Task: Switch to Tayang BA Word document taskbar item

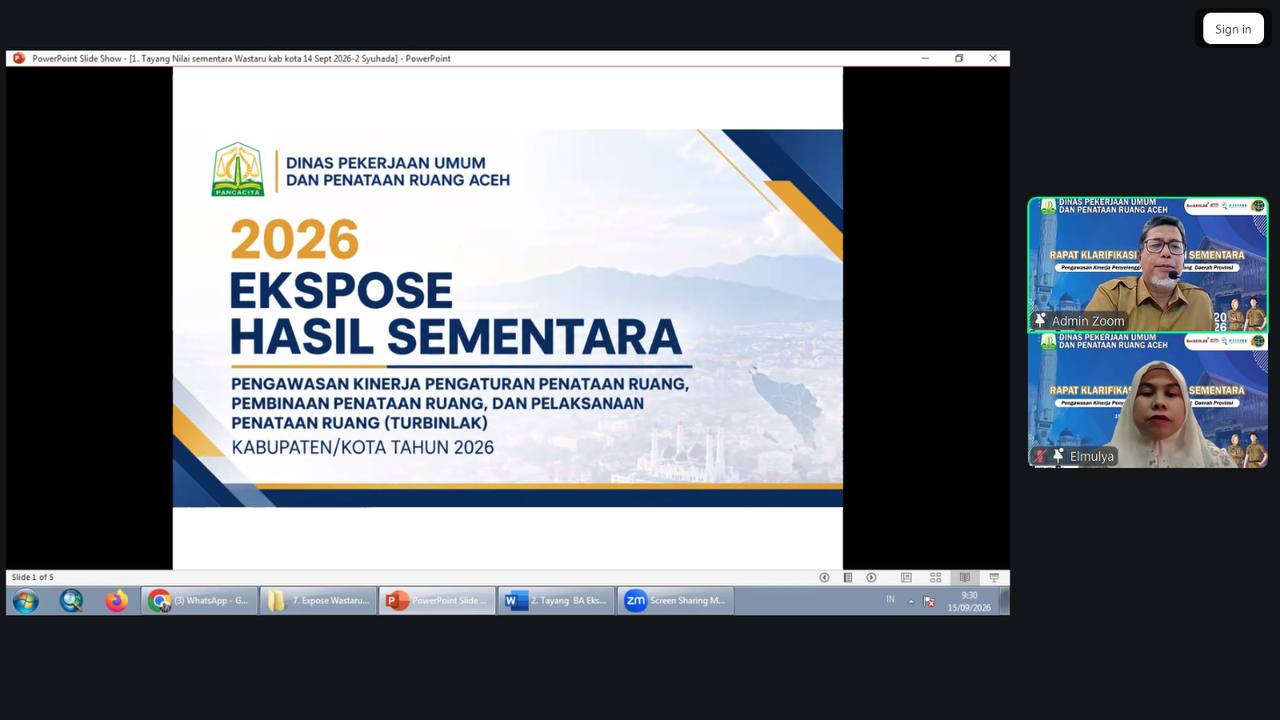Action: pyautogui.click(x=556, y=600)
